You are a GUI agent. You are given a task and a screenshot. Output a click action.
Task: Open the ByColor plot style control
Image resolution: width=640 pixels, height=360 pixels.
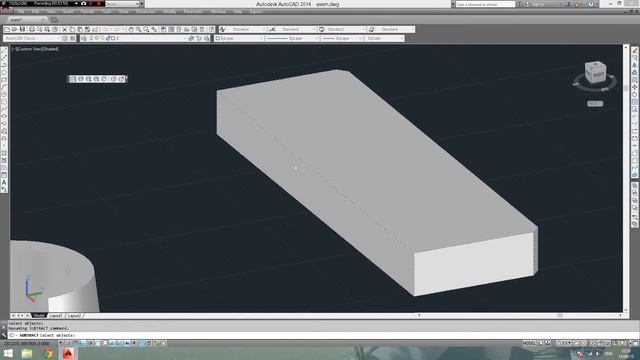pos(384,38)
